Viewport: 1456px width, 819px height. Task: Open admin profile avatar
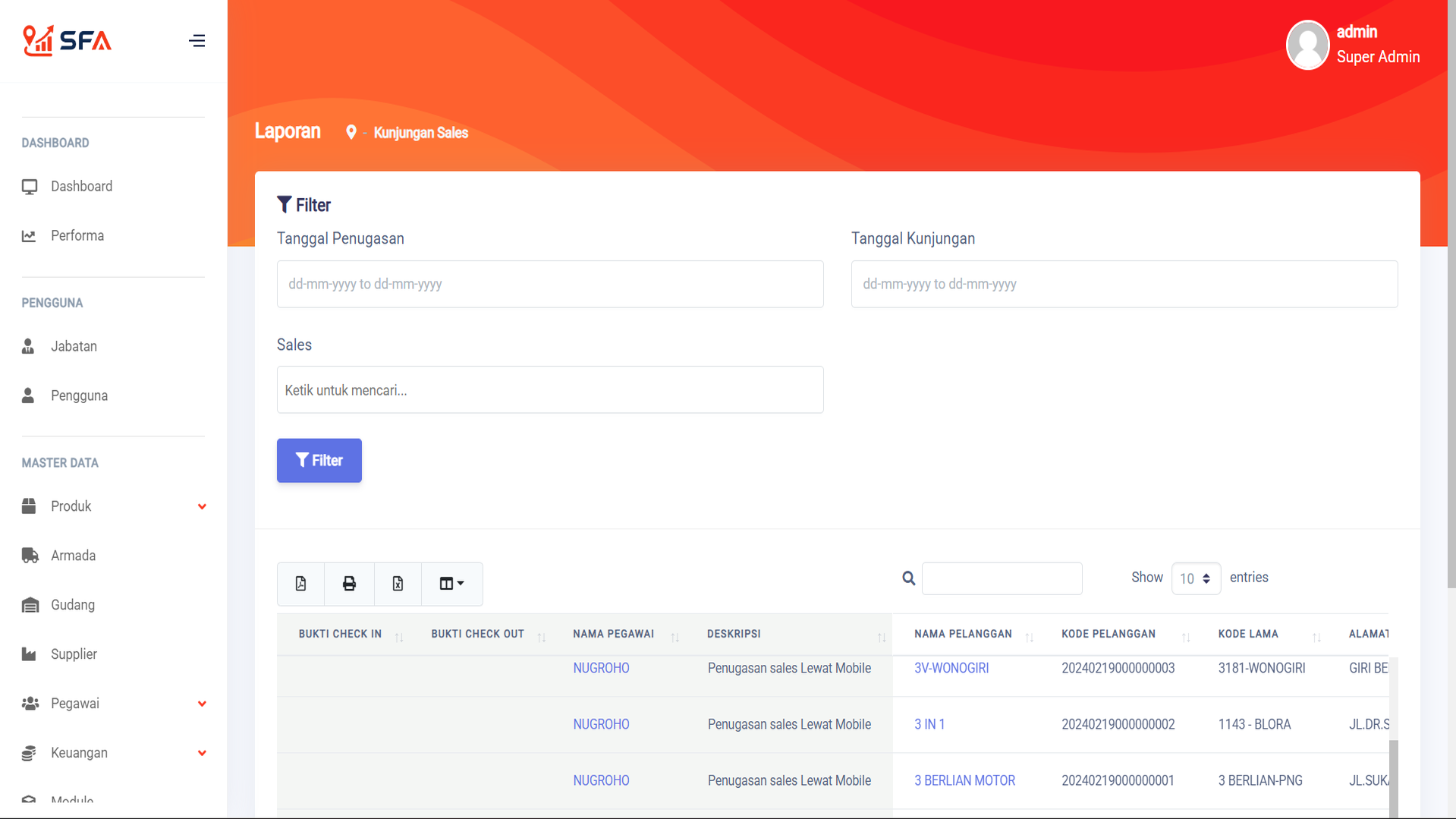(1307, 45)
